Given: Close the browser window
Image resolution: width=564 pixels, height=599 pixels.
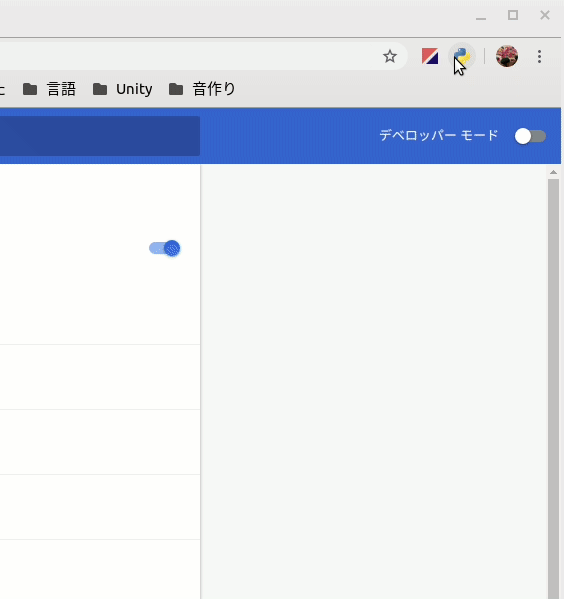Looking at the screenshot, I should pos(545,15).
